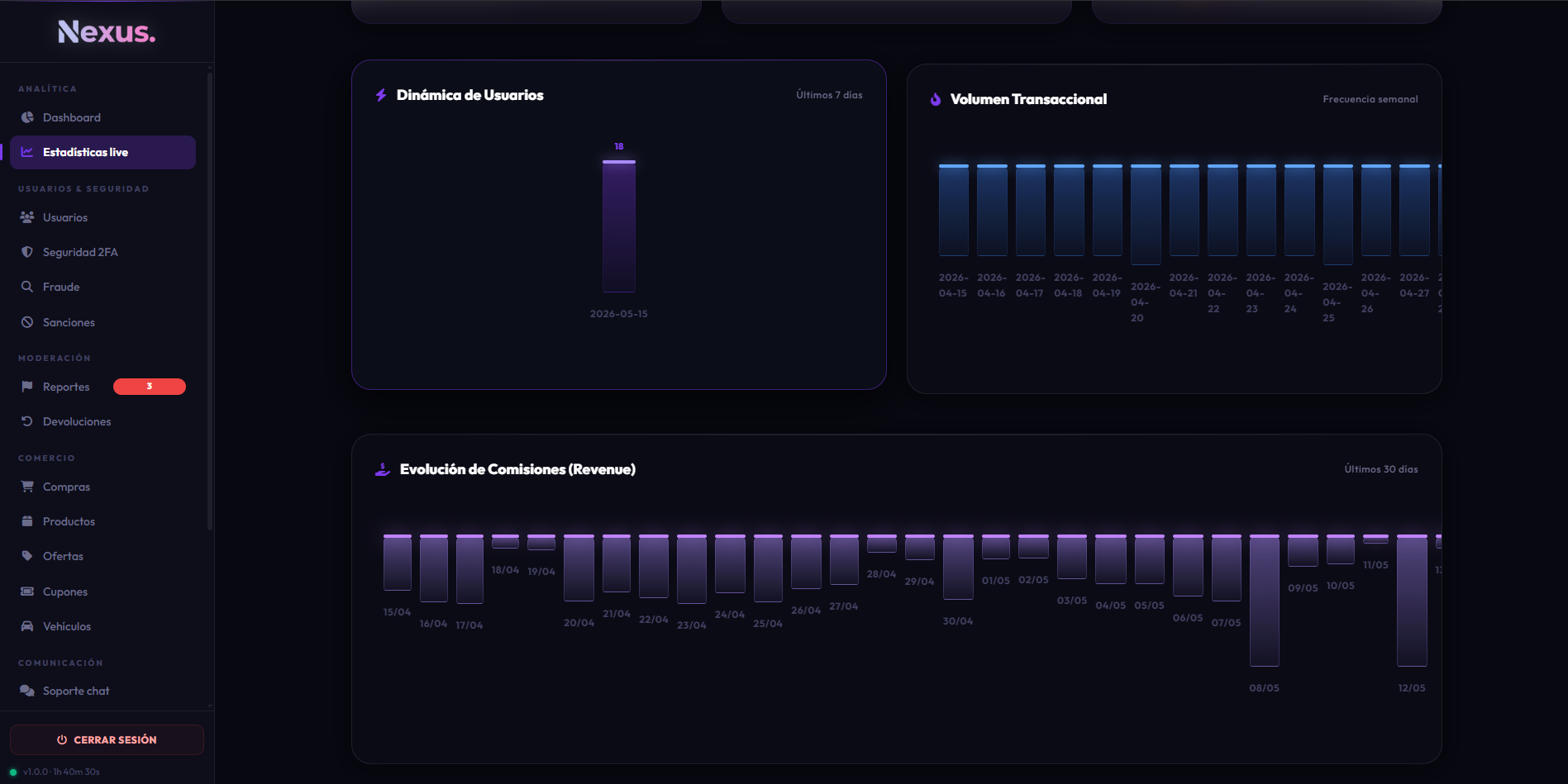
Task: Go to Estadísticas live menu item
Action: pyautogui.click(x=102, y=152)
